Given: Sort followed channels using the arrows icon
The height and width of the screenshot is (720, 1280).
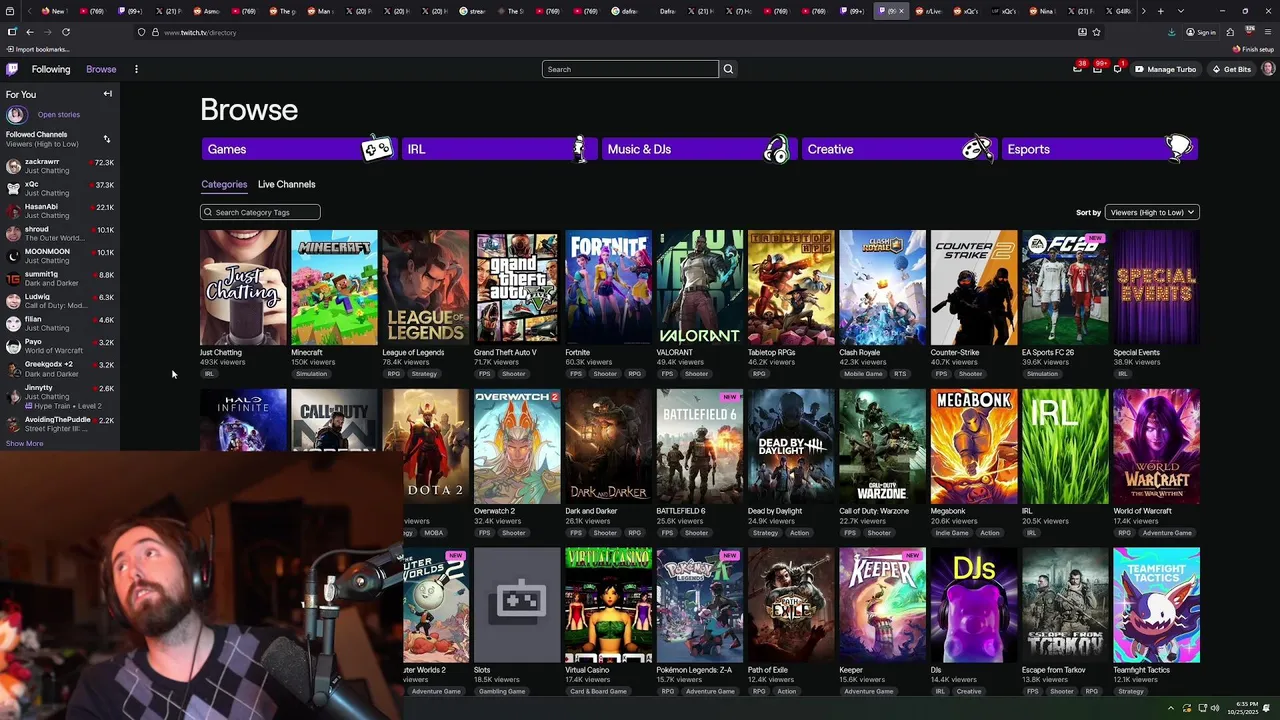Looking at the screenshot, I should [x=107, y=139].
